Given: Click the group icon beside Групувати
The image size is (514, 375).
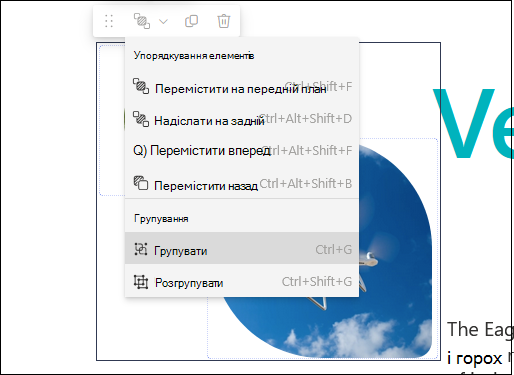Looking at the screenshot, I should tap(141, 249).
